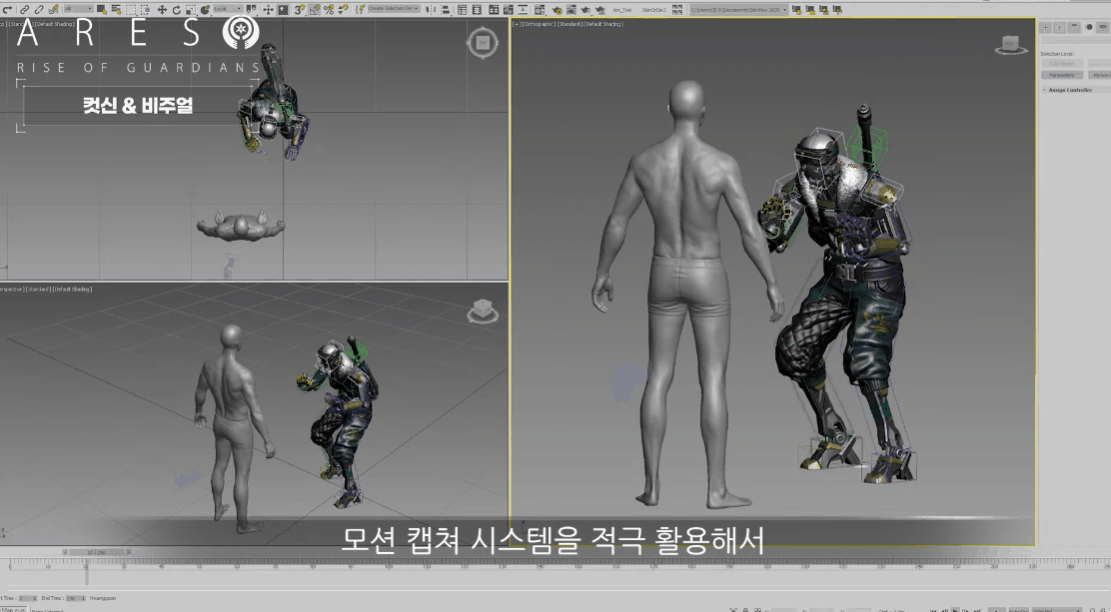Image resolution: width=1111 pixels, height=612 pixels.
Task: Click the Mirror tool icon
Action: (x=431, y=9)
